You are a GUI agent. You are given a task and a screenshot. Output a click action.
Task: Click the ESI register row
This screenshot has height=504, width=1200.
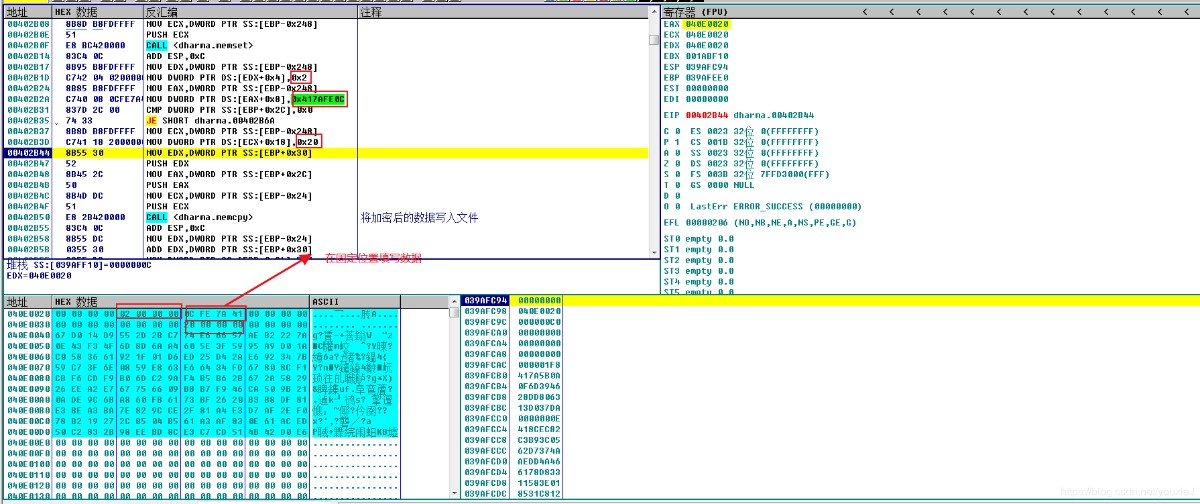pos(696,88)
